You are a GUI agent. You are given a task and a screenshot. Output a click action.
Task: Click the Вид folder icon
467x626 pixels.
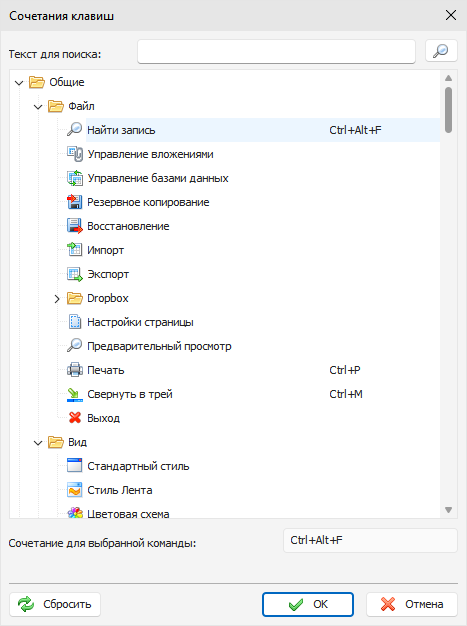coord(56,442)
